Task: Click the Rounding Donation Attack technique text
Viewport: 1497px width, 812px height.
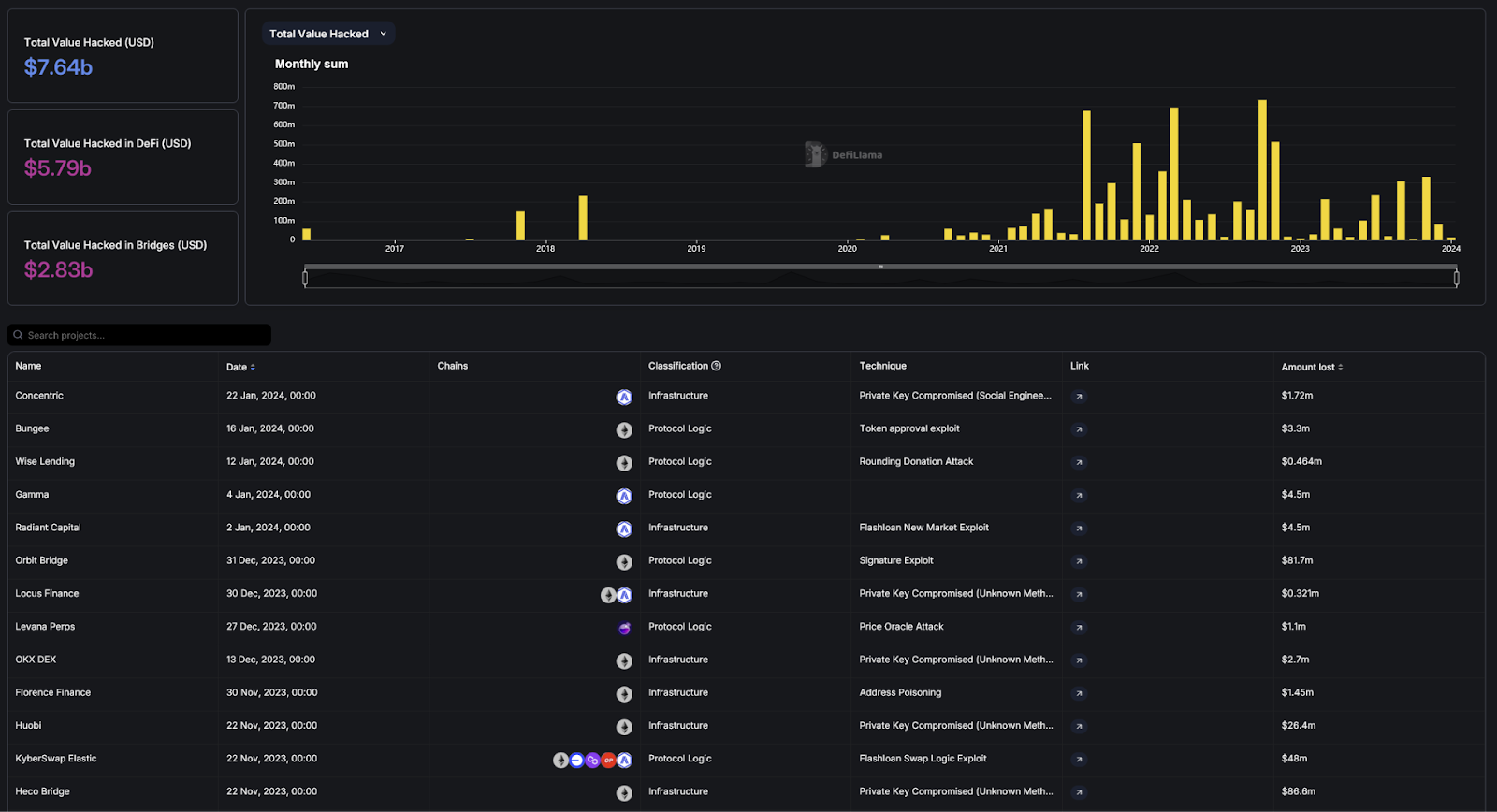Action: tap(916, 461)
